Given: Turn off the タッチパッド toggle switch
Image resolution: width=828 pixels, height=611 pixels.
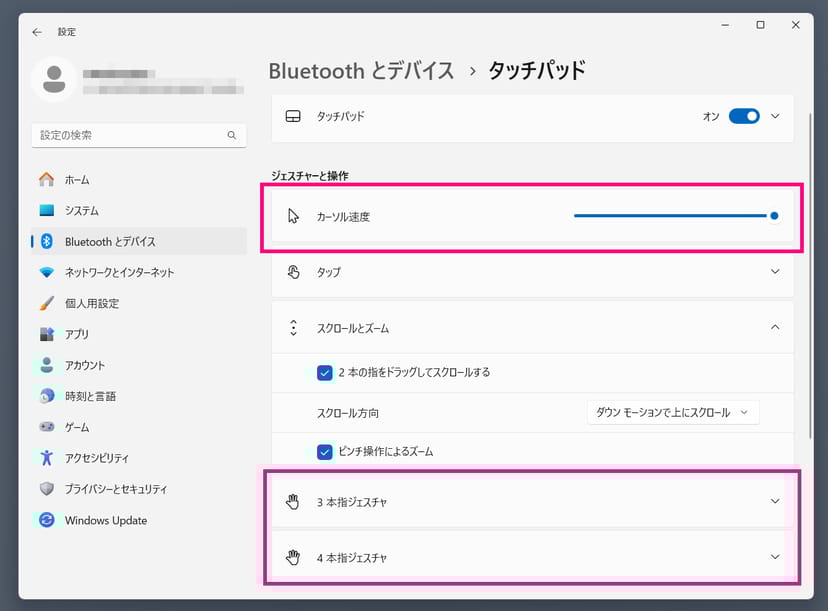Looking at the screenshot, I should [x=744, y=116].
